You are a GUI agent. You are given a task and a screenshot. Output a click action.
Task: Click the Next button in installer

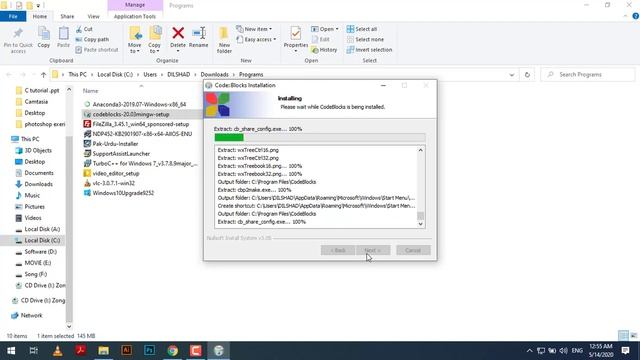[x=373, y=250]
